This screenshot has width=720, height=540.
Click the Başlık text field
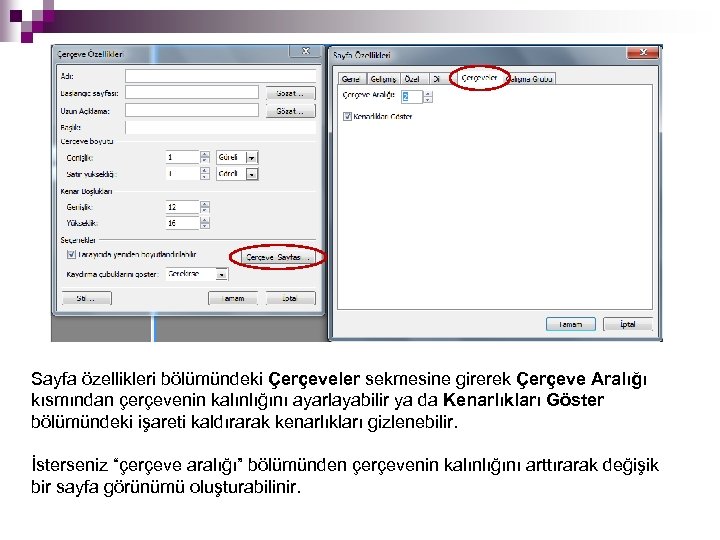(x=220, y=127)
